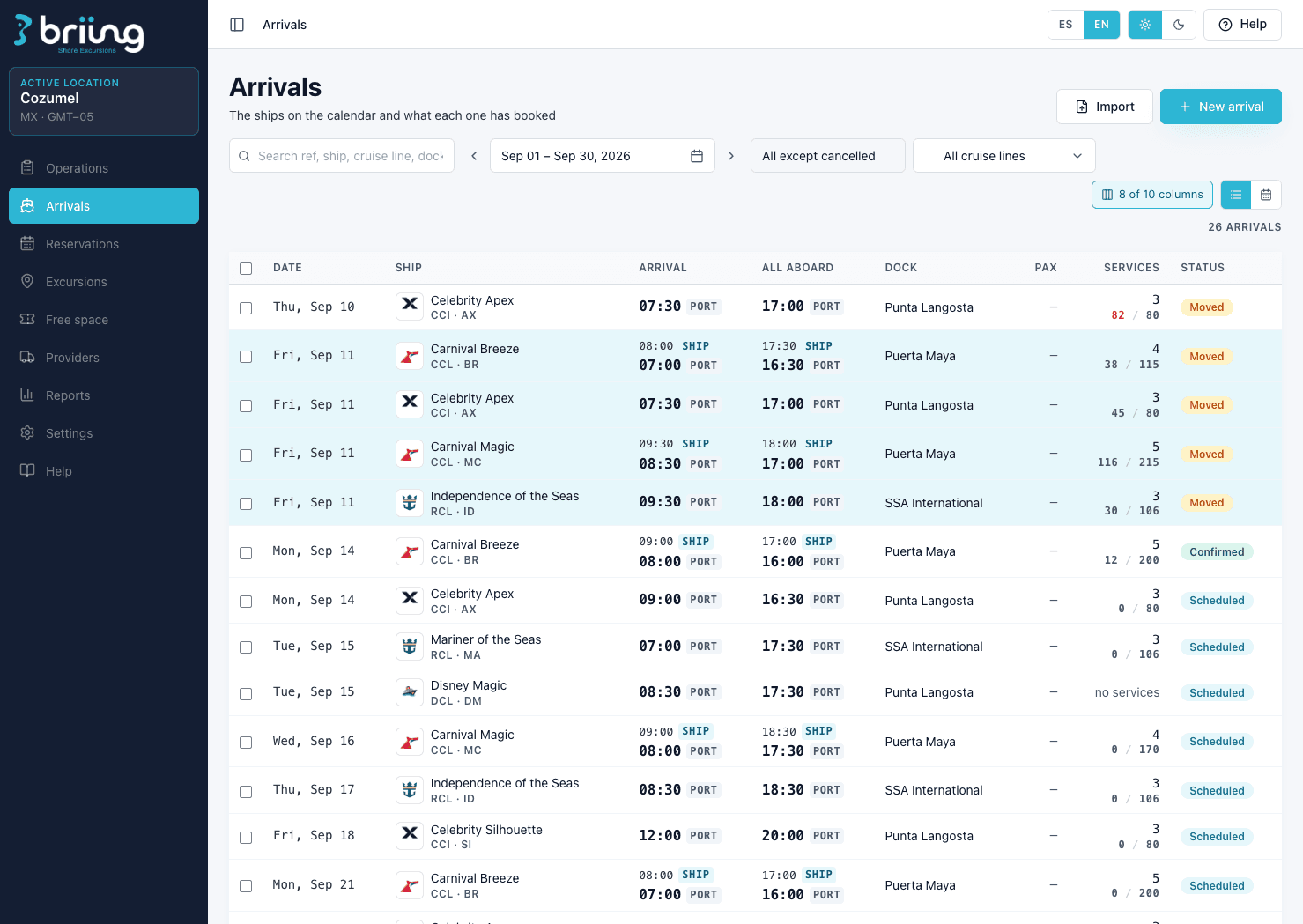Navigate to Providers in the sidebar
1303x924 pixels.
point(104,358)
